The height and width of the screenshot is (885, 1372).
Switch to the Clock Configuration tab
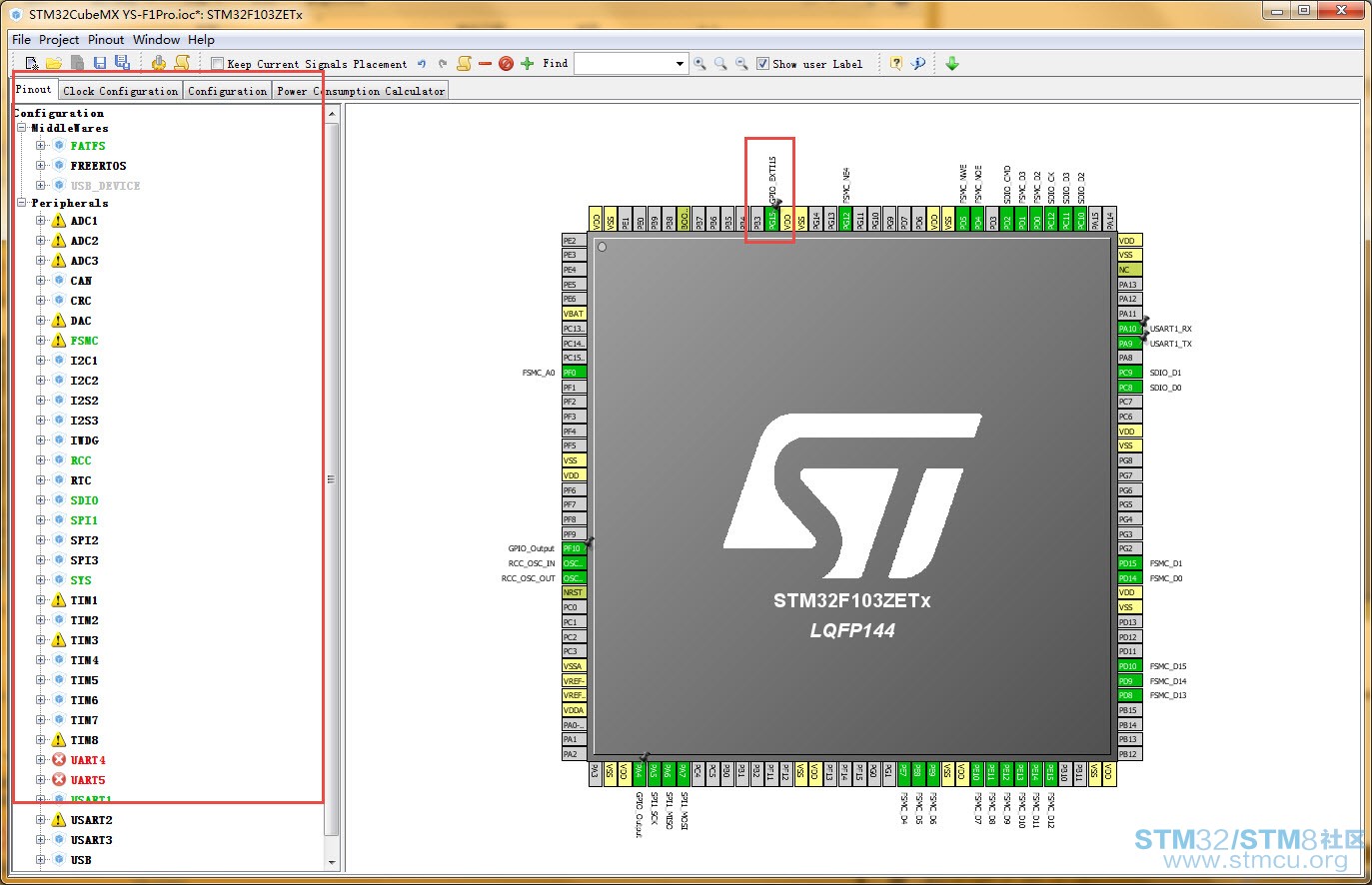121,91
